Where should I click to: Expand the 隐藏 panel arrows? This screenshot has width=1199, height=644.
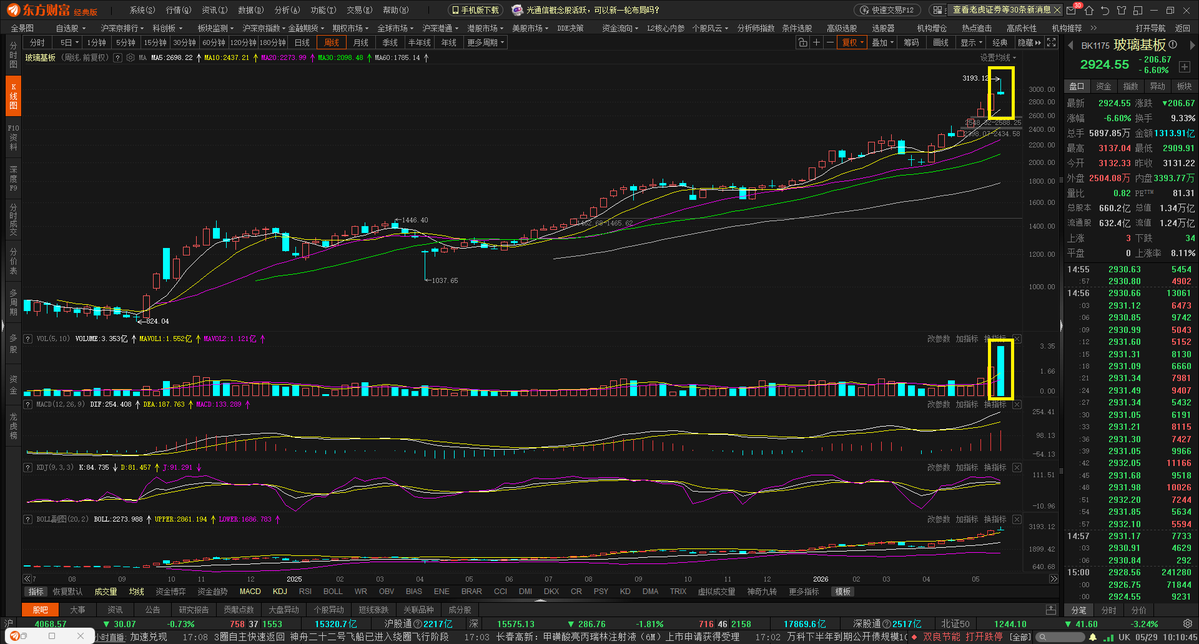tap(1031, 43)
